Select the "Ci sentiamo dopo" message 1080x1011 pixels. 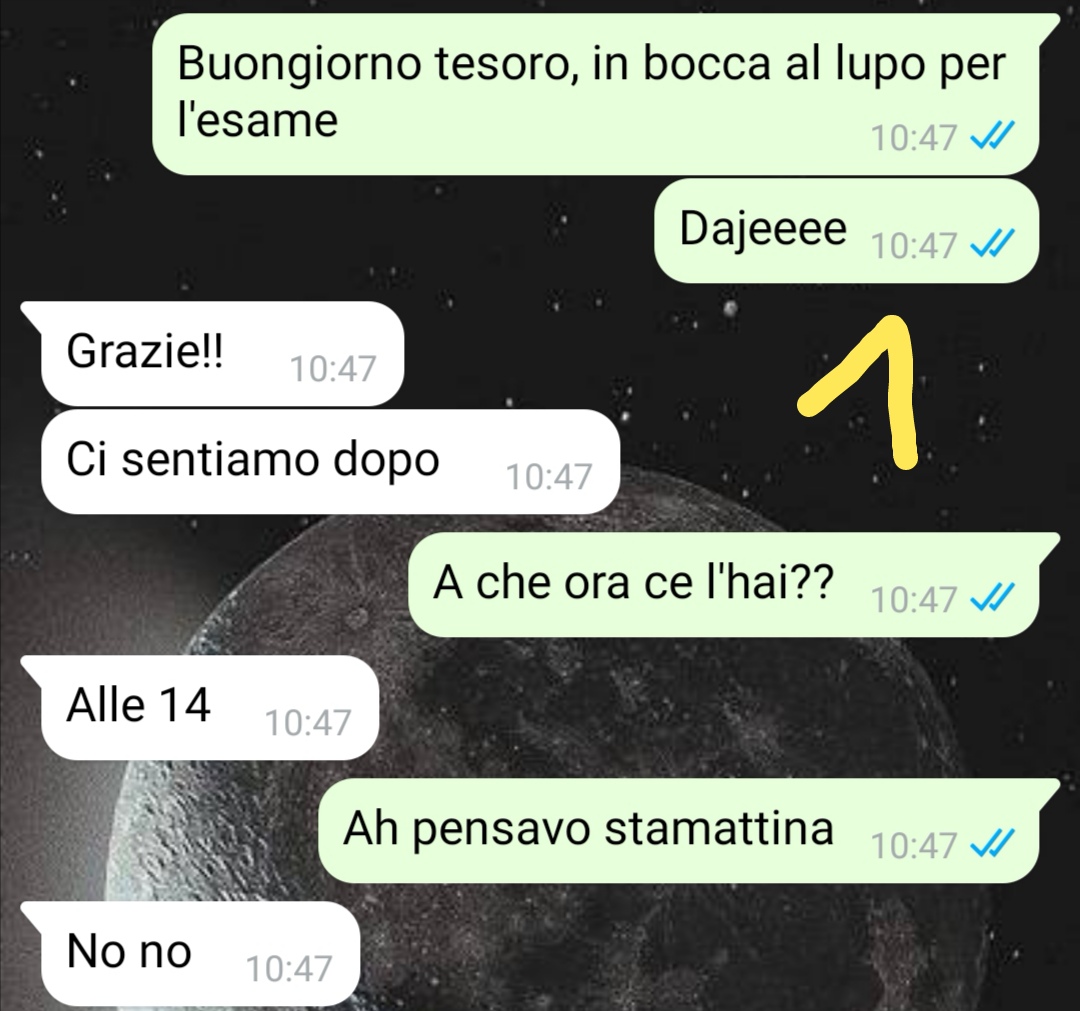click(x=331, y=461)
